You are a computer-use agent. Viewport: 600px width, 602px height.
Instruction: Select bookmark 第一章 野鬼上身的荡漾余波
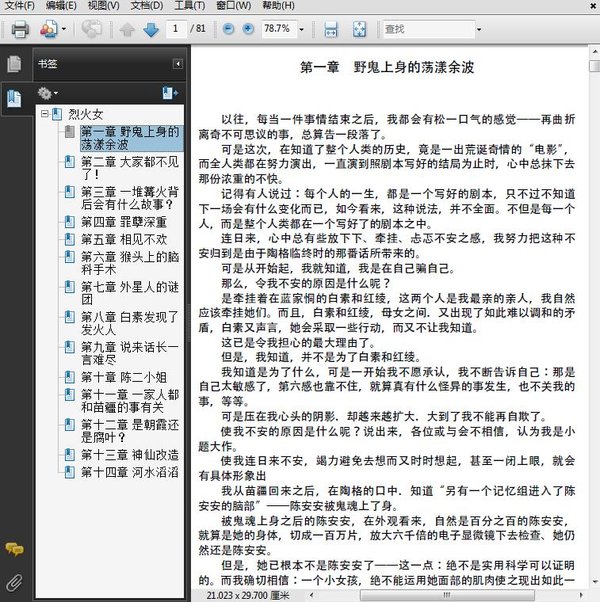click(x=130, y=138)
